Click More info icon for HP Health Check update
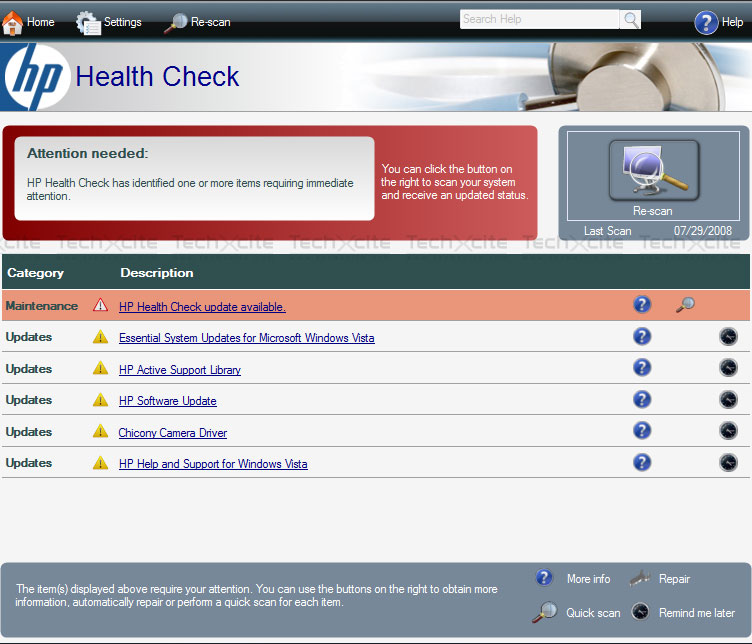 642,304
